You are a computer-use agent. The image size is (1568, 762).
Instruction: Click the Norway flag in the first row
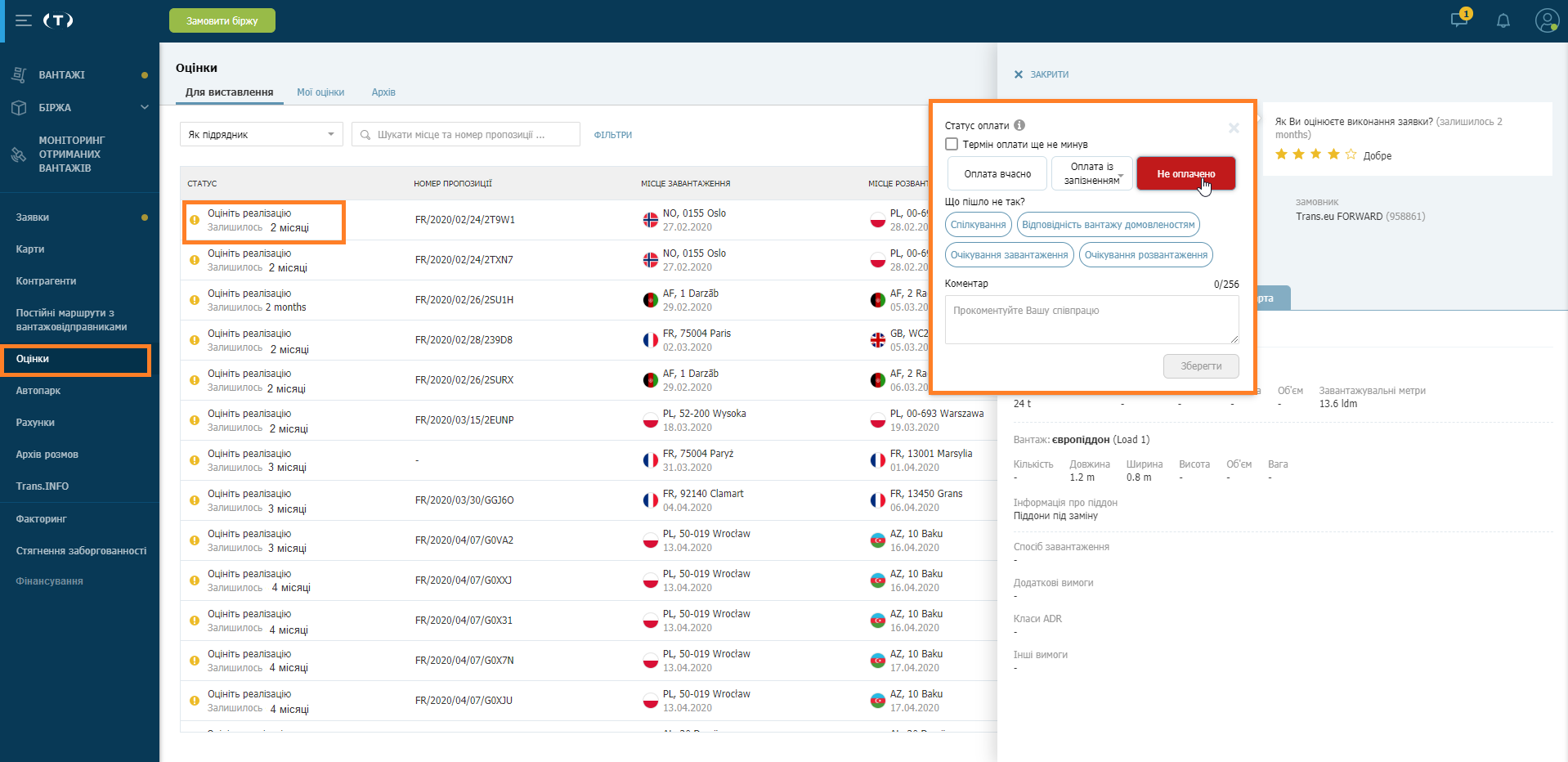(651, 220)
